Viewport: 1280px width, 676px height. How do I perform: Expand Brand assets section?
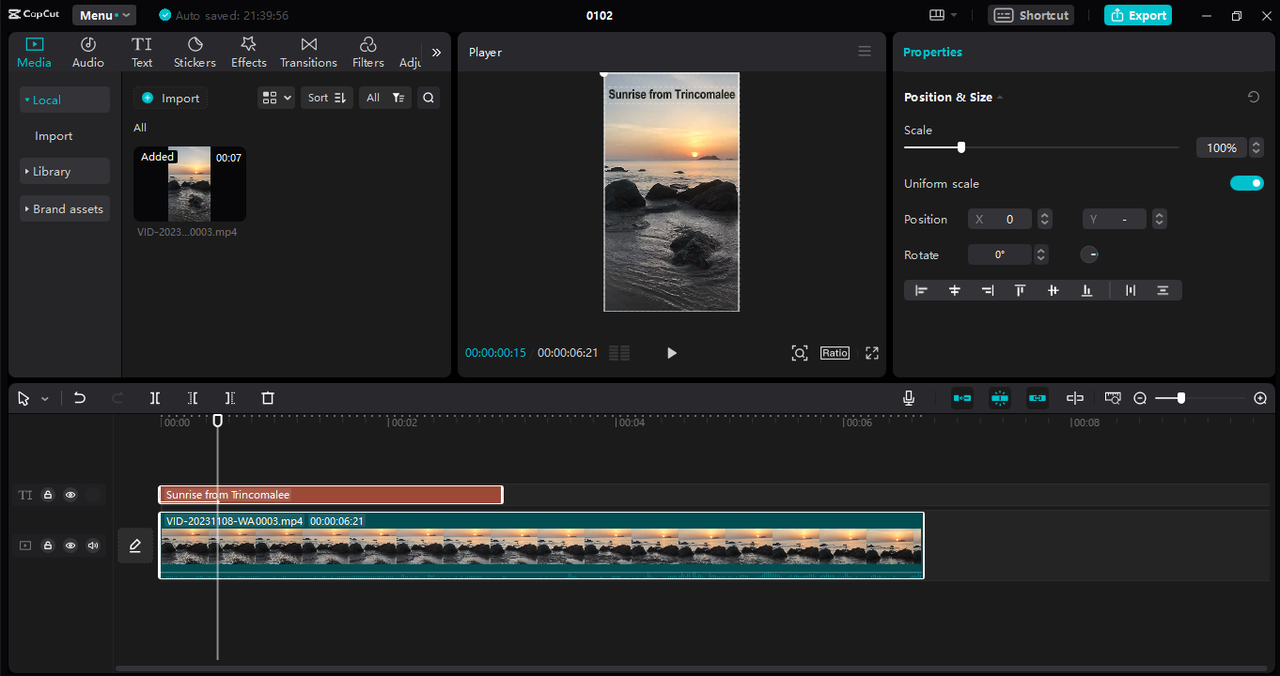pyautogui.click(x=65, y=209)
